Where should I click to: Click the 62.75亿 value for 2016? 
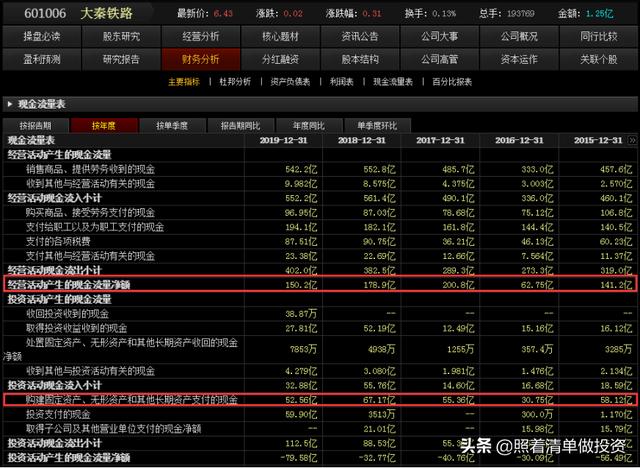(537, 285)
